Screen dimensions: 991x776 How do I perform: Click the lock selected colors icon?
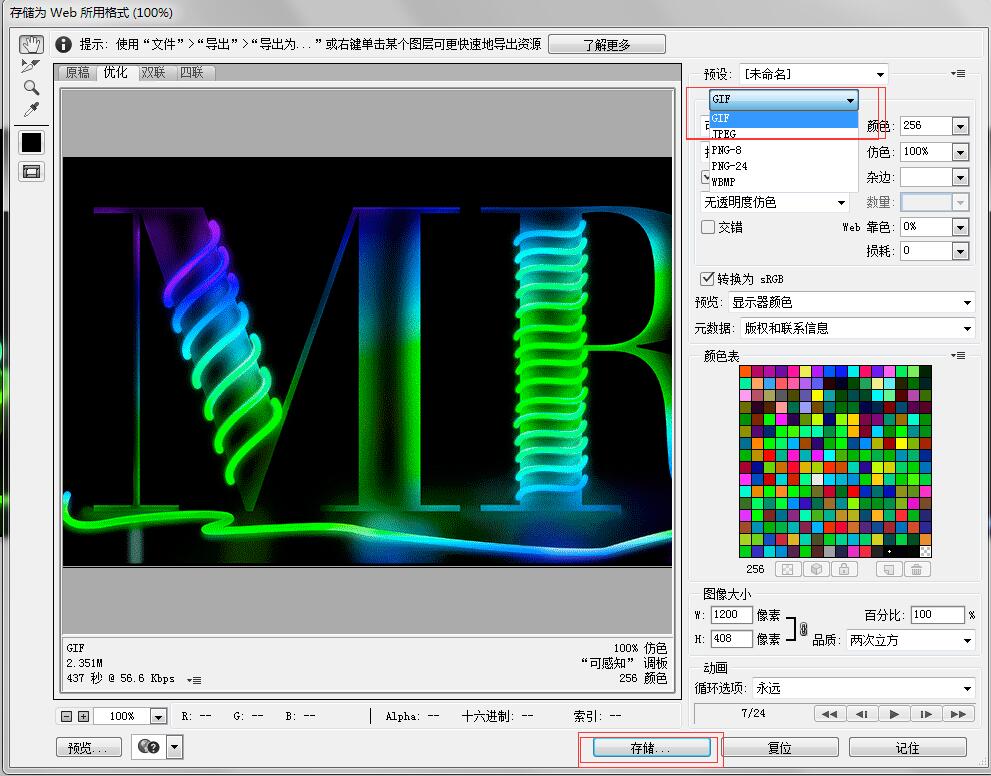[844, 569]
